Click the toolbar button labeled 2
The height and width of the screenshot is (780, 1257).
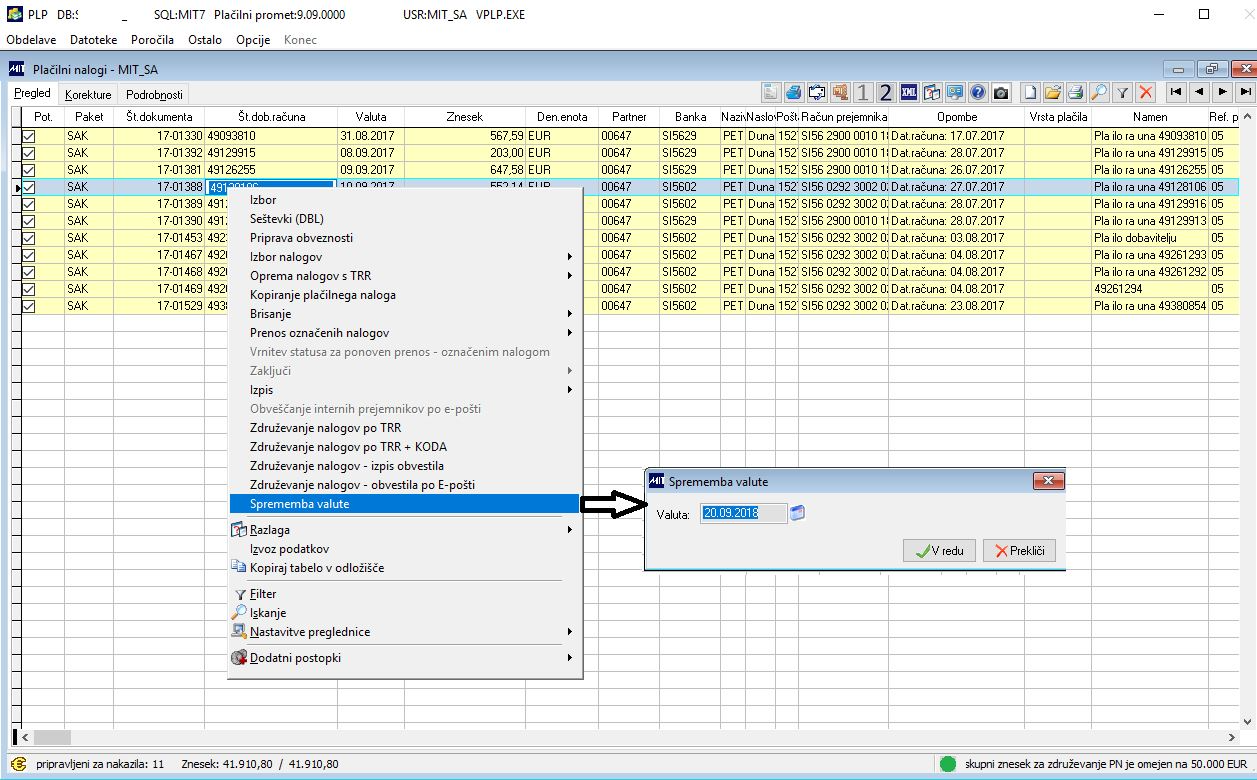pos(886,92)
